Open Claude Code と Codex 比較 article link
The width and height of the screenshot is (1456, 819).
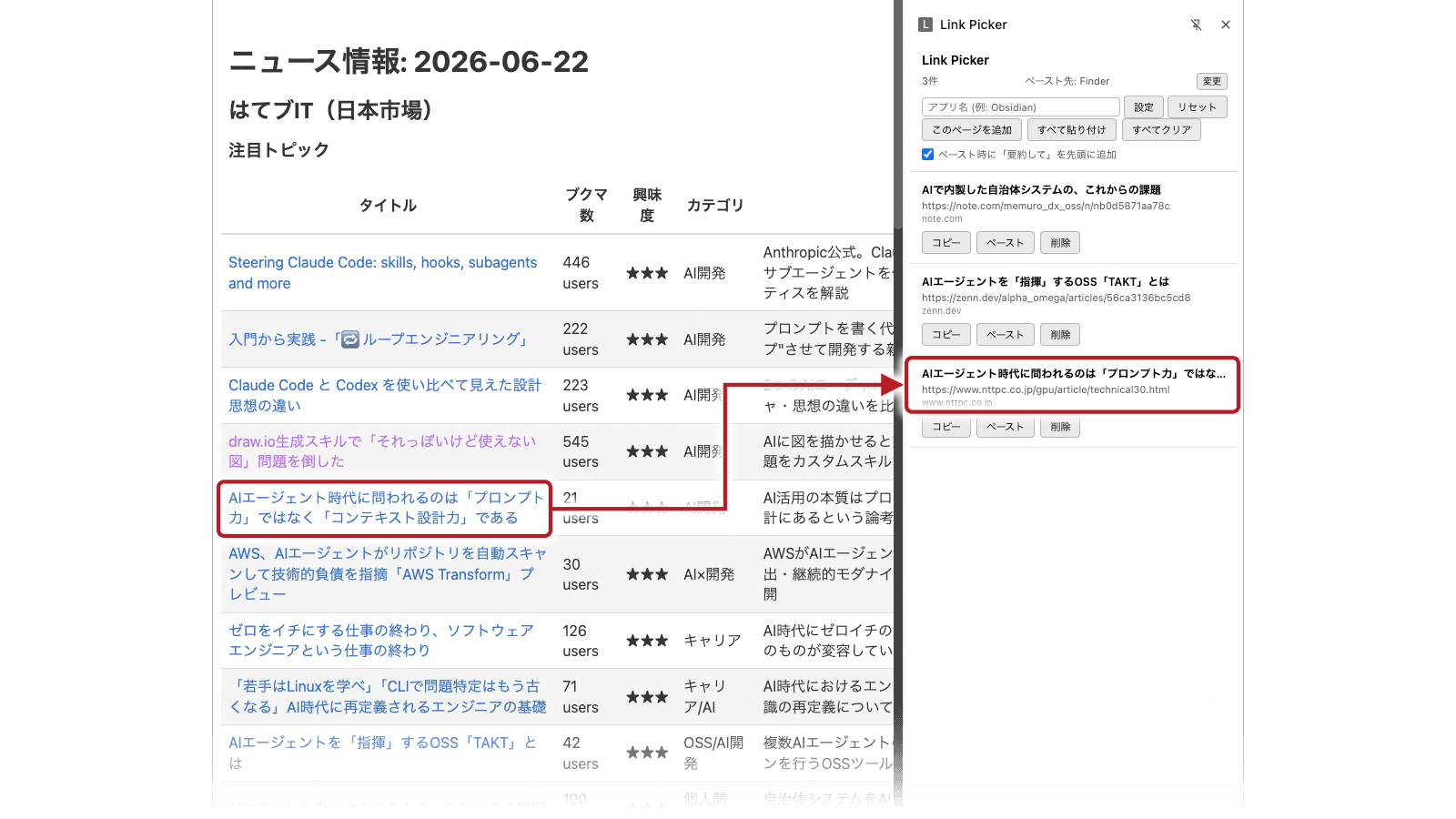point(385,395)
